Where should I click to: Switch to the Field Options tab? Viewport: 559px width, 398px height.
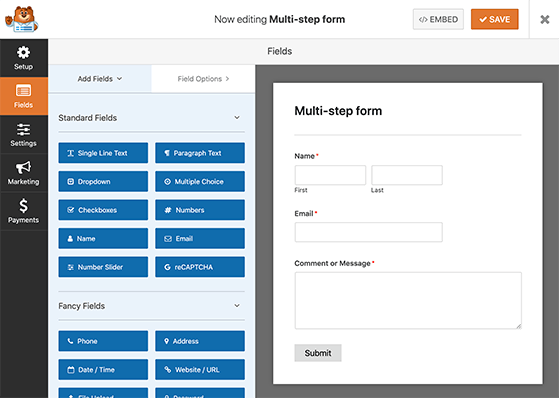point(203,79)
